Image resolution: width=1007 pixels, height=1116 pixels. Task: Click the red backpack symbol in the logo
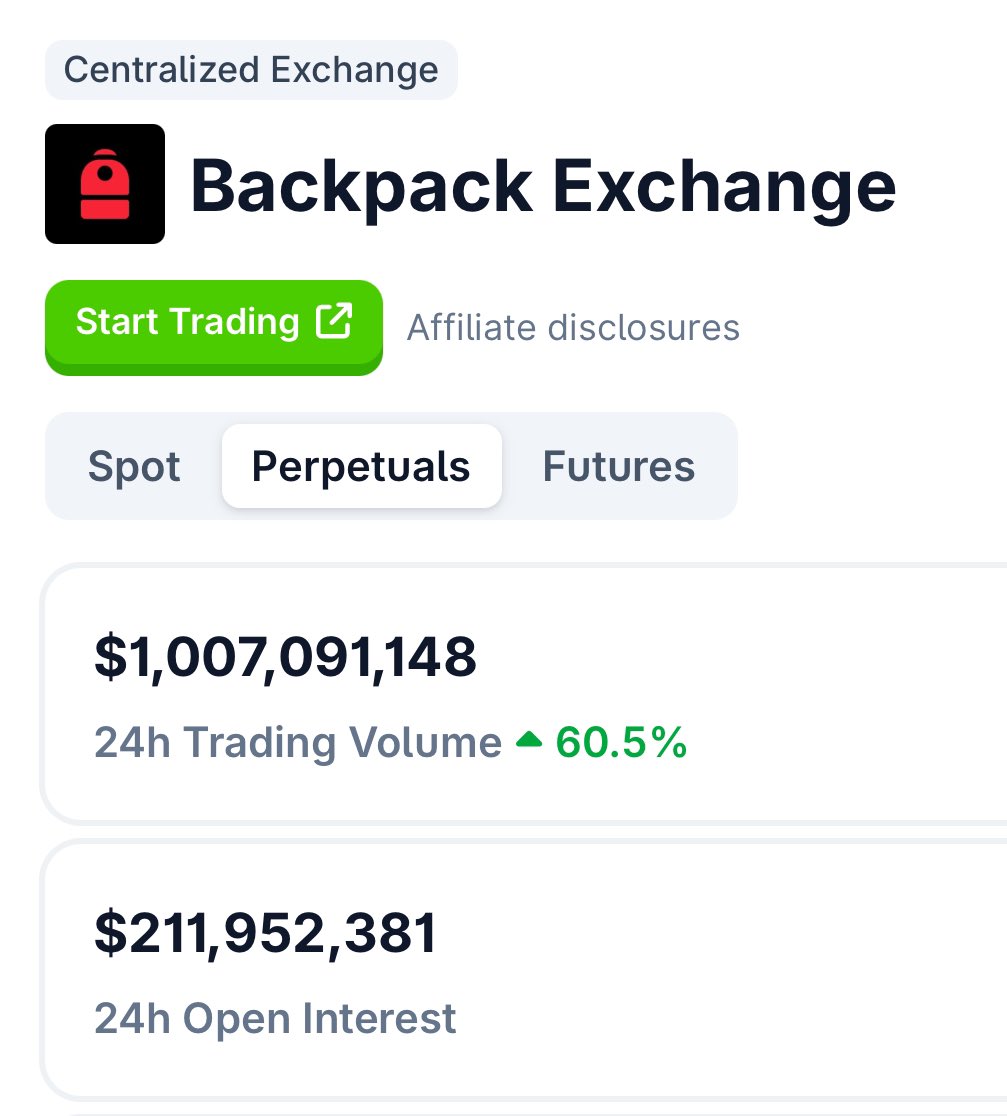[104, 181]
